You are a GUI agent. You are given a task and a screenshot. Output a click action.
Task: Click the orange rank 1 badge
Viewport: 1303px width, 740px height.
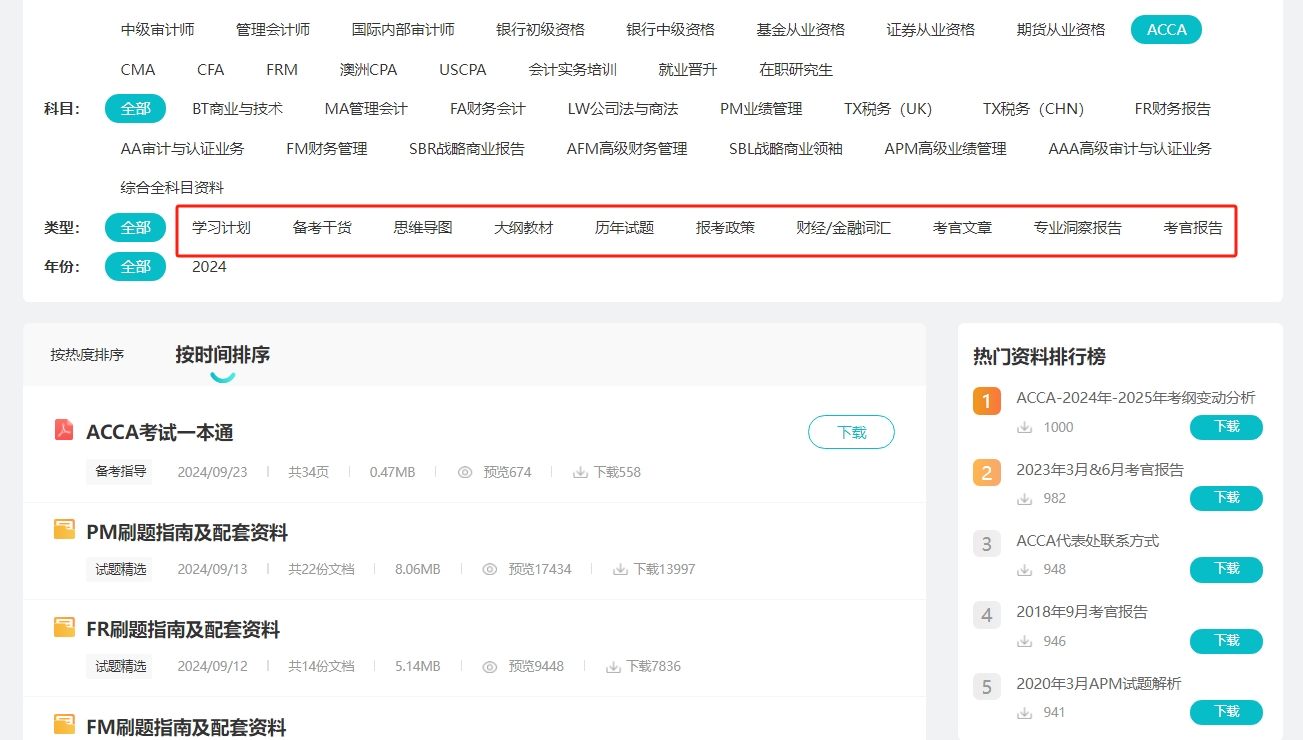(986, 401)
